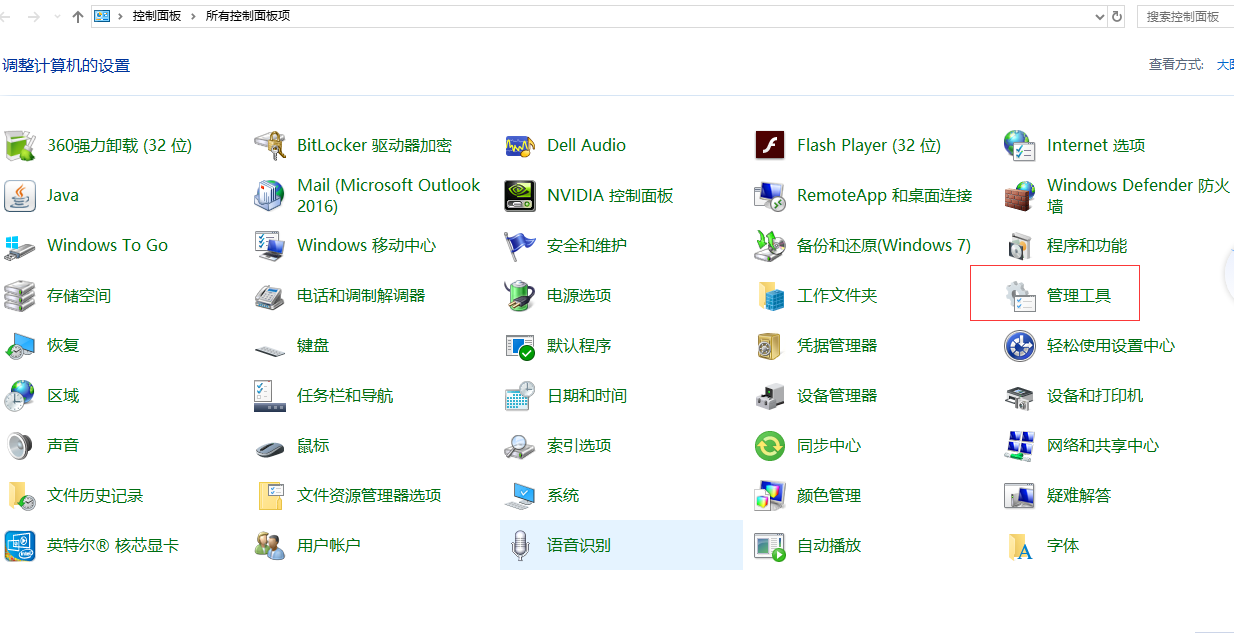
Task: Open Windows Defender 防火墙 brick wall icon
Action: click(x=1020, y=195)
